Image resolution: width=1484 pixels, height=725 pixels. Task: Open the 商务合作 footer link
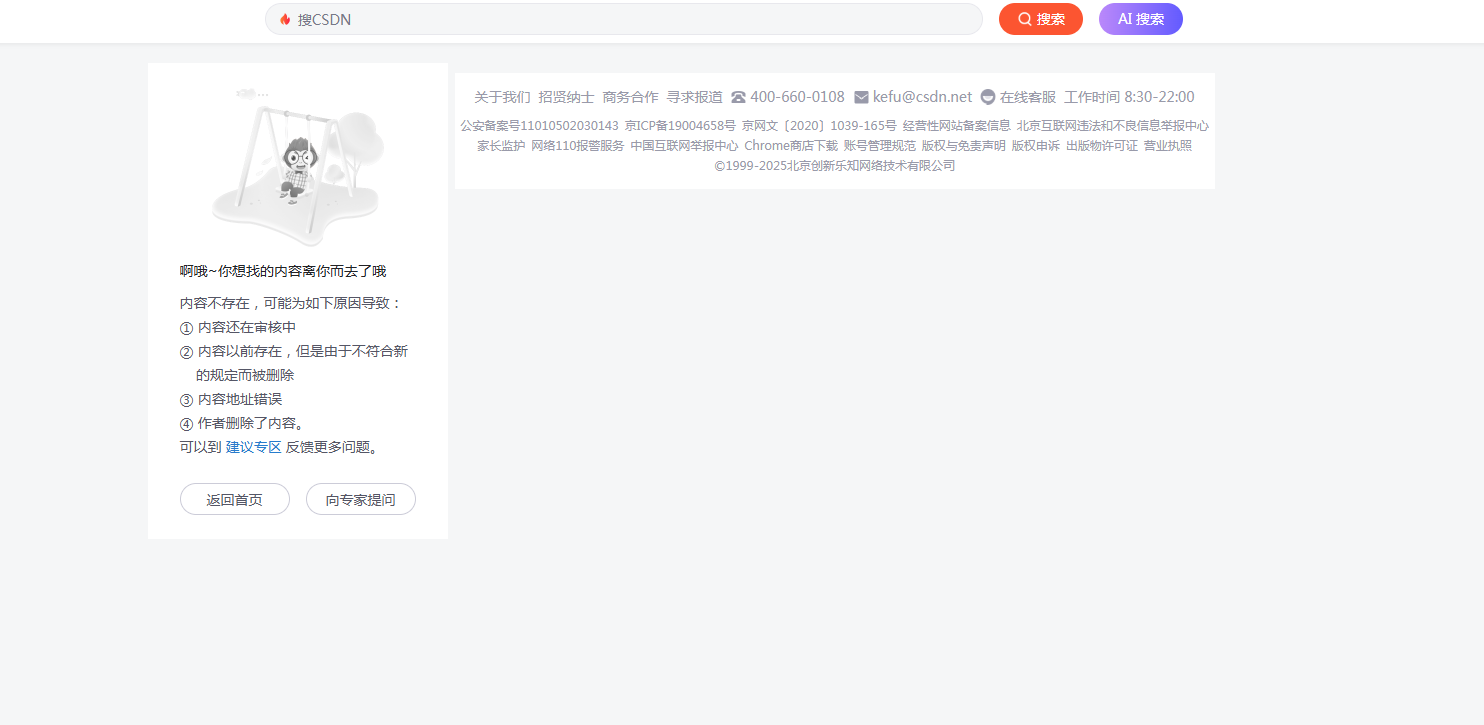(x=630, y=97)
